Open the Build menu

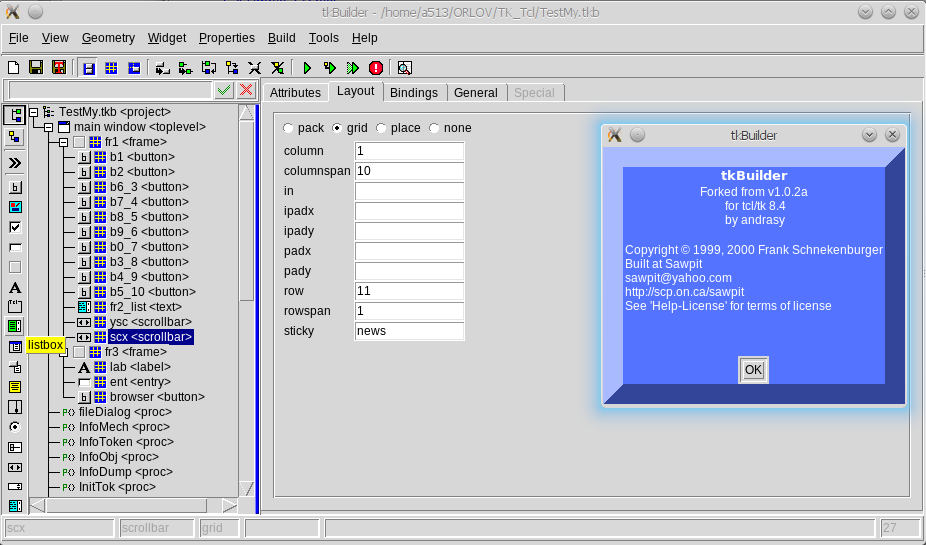tap(281, 38)
